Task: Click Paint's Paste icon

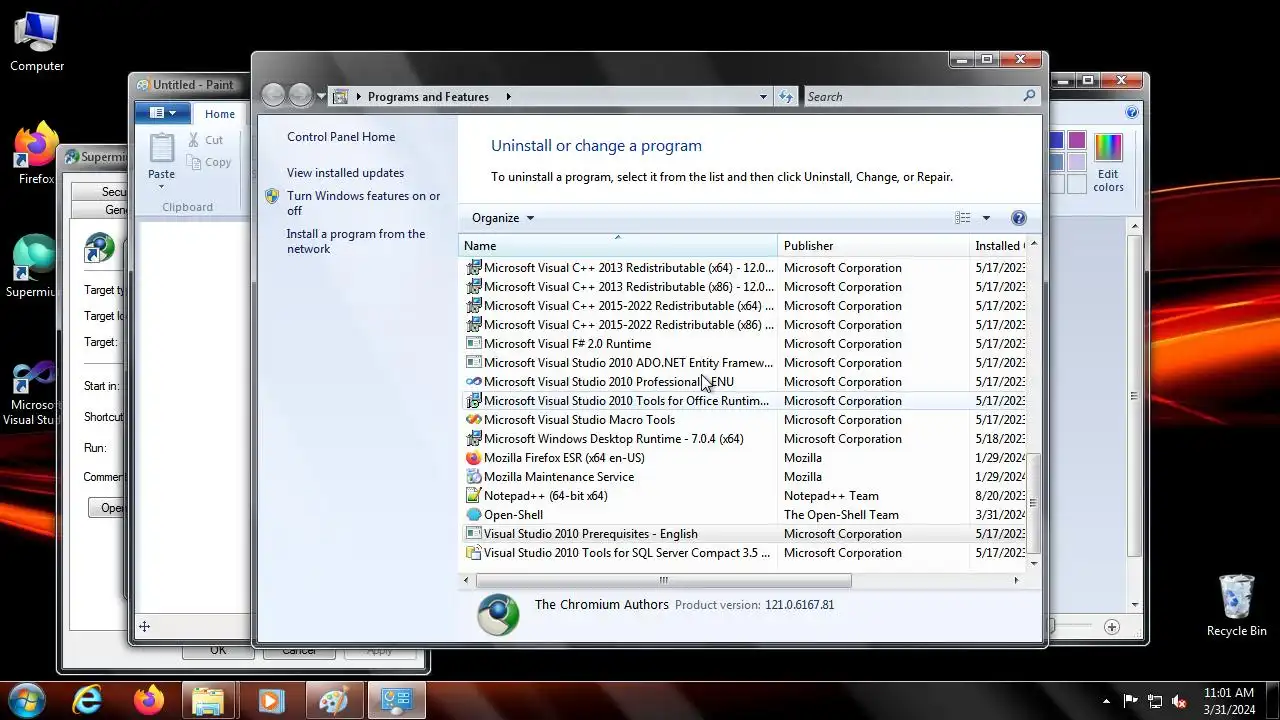Action: coord(161,148)
